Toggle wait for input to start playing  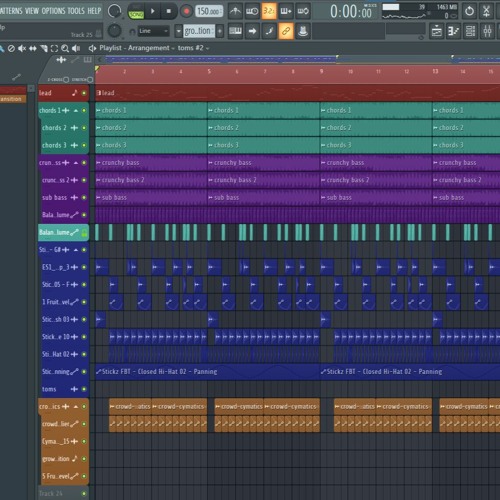tap(252, 12)
